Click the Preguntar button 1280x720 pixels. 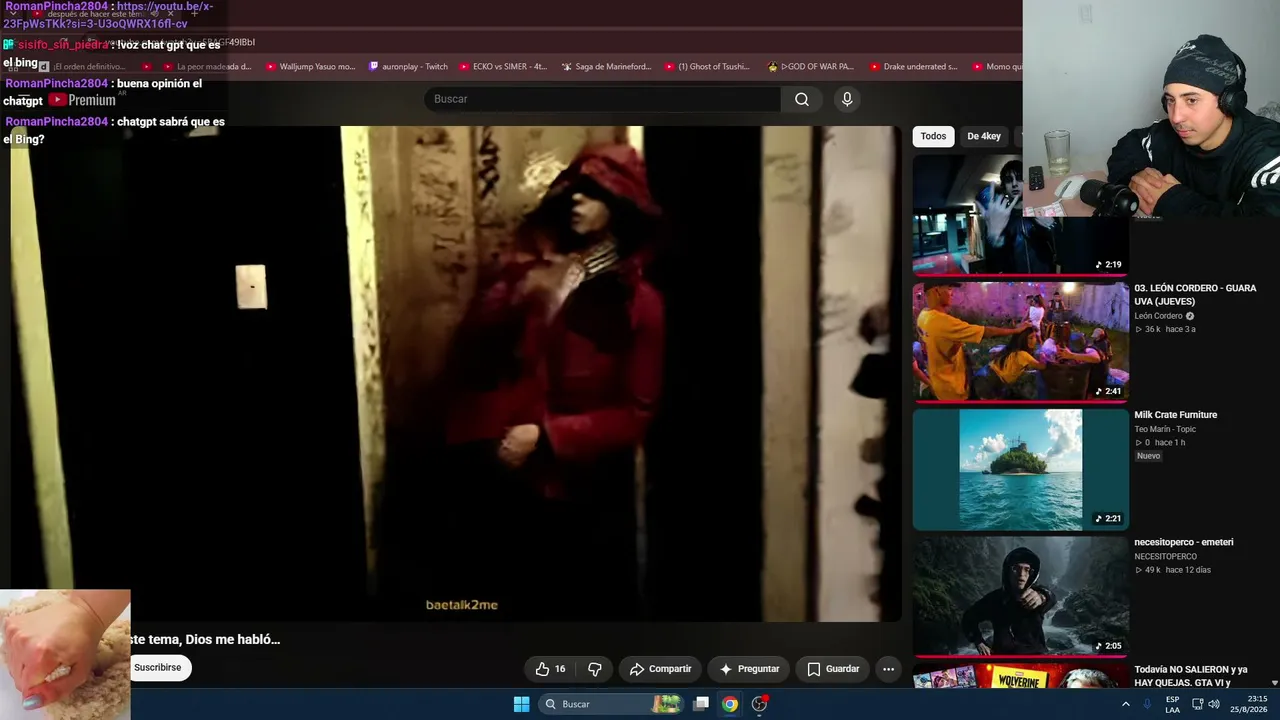749,669
